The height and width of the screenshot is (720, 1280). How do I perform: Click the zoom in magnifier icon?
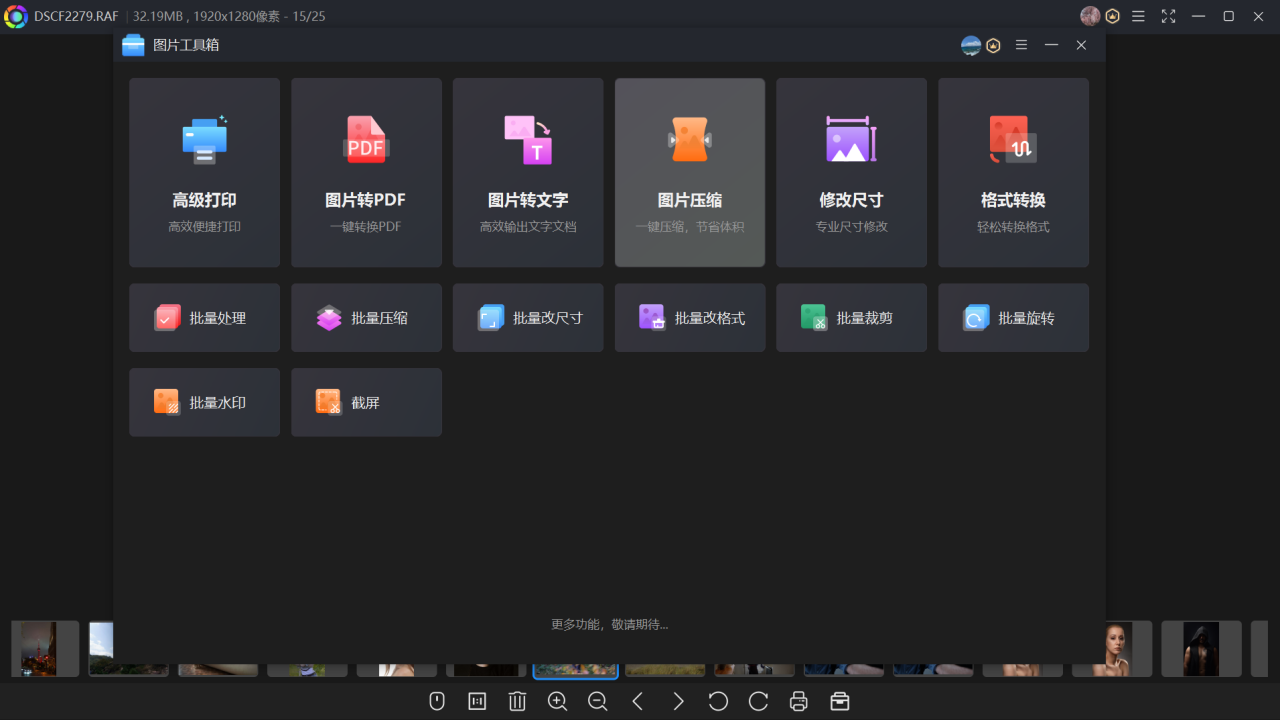pyautogui.click(x=558, y=701)
